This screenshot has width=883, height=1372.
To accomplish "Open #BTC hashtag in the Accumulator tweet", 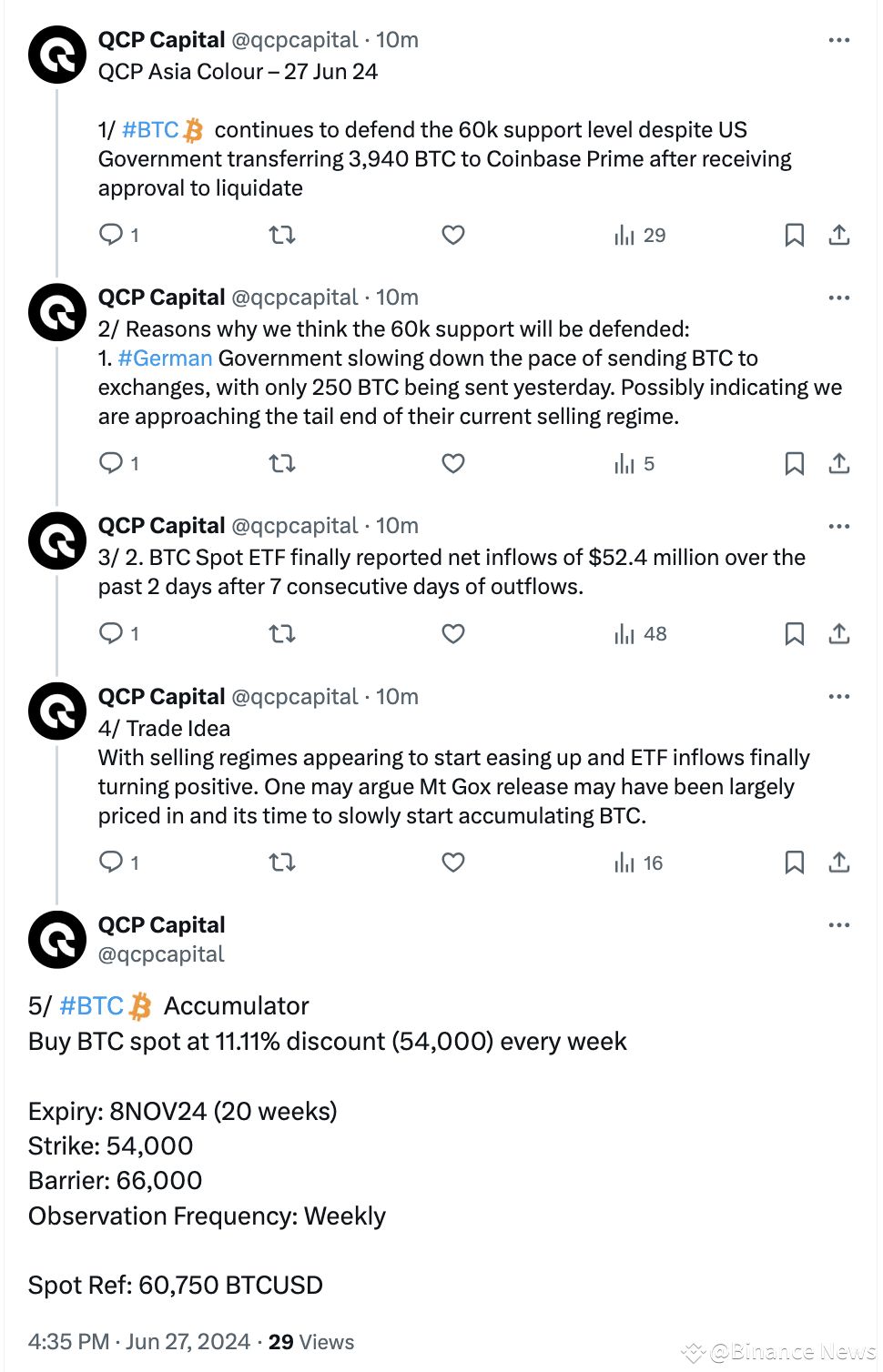I will pos(91,1006).
